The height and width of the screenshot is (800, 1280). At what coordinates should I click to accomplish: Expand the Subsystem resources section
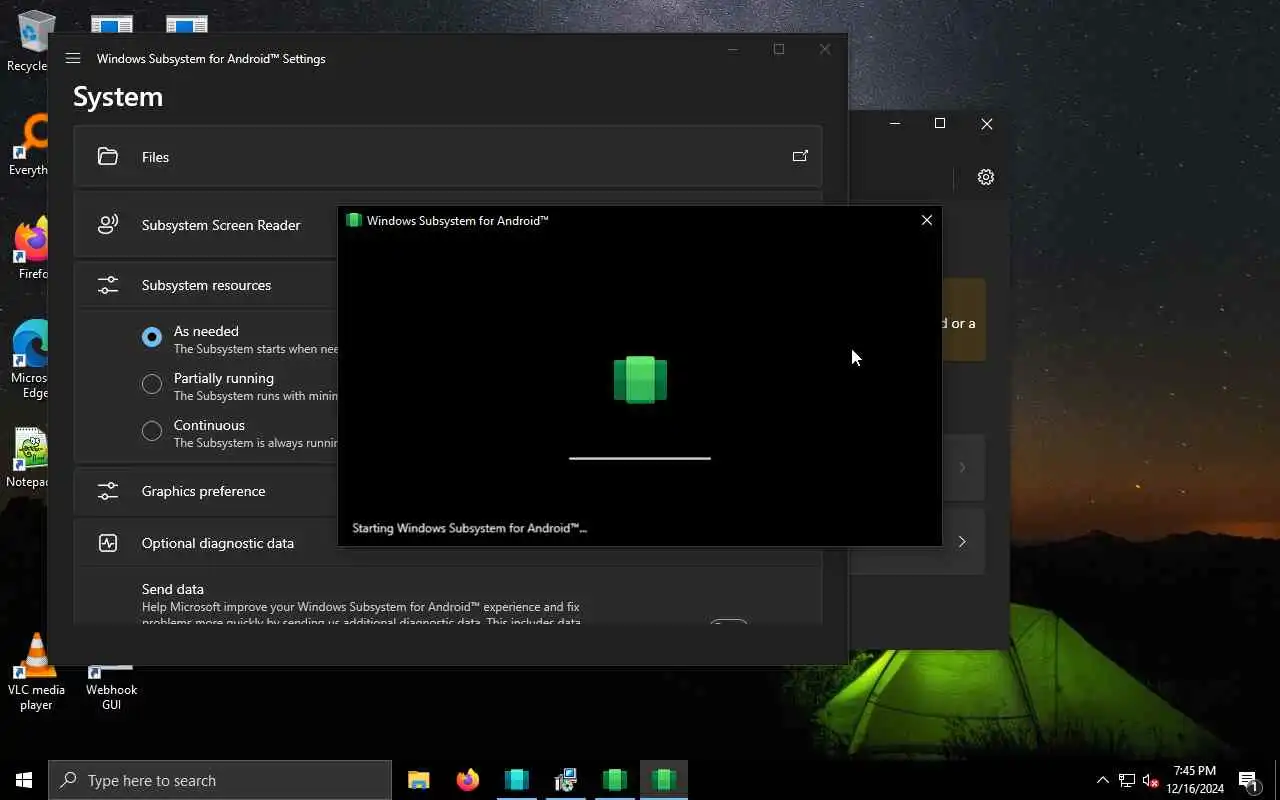point(206,285)
